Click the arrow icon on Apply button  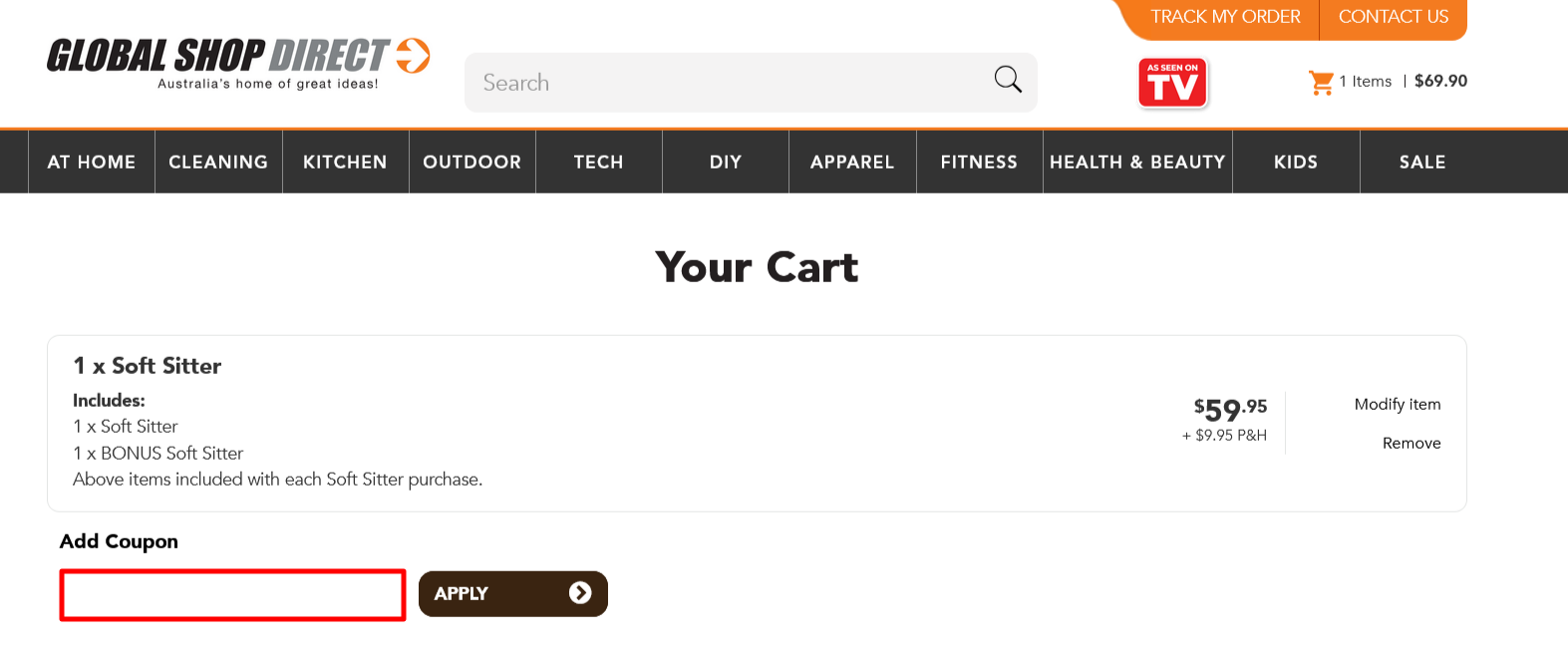580,593
